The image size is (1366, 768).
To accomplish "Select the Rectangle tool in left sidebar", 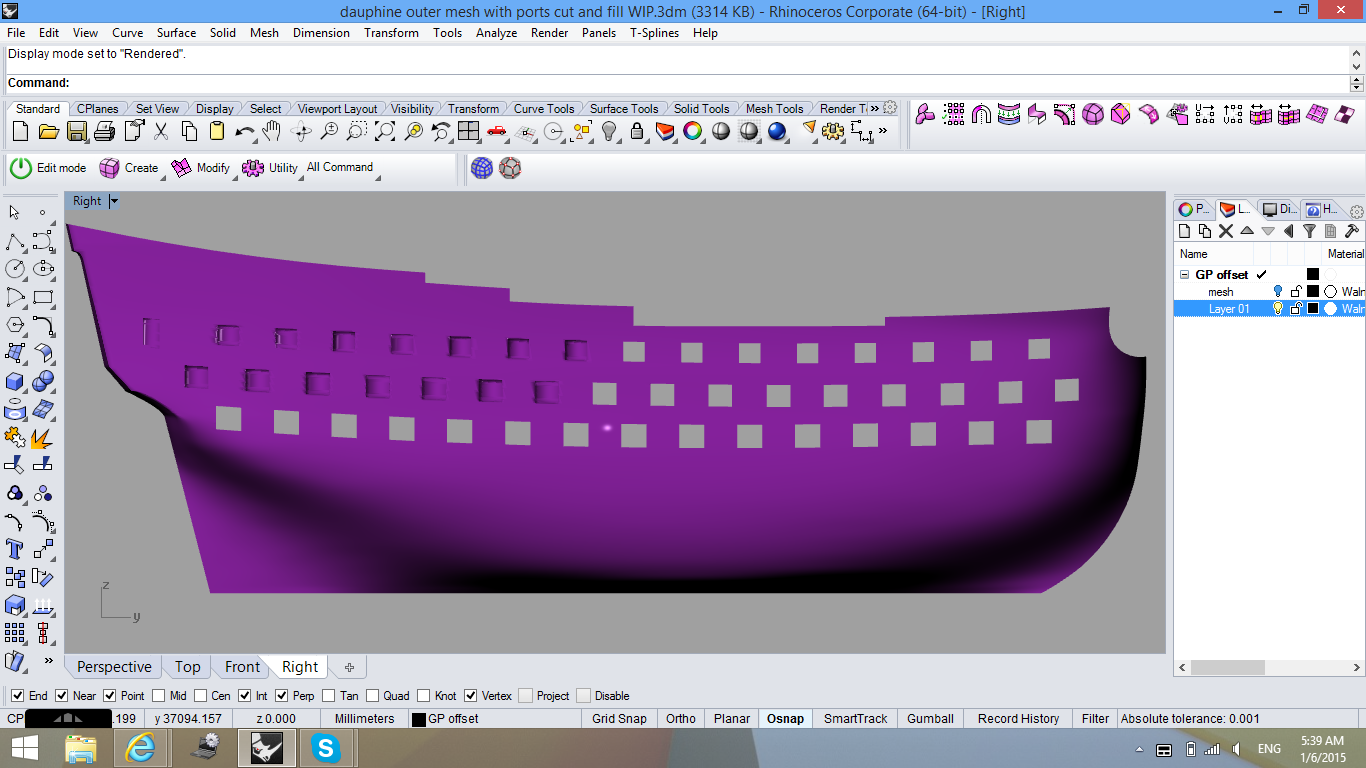I will [43, 297].
